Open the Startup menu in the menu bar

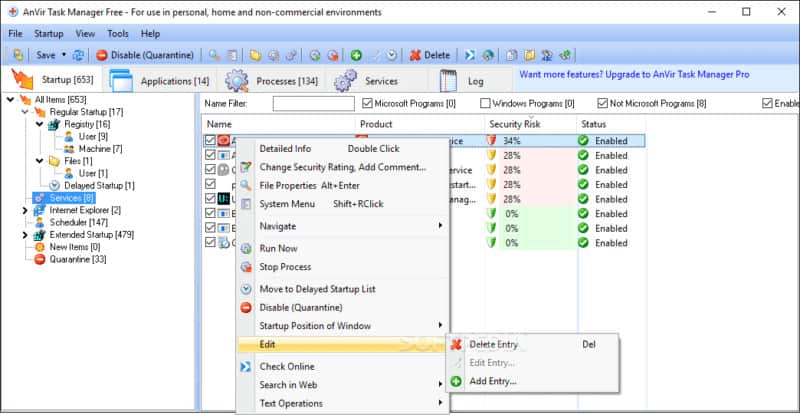tap(48, 34)
